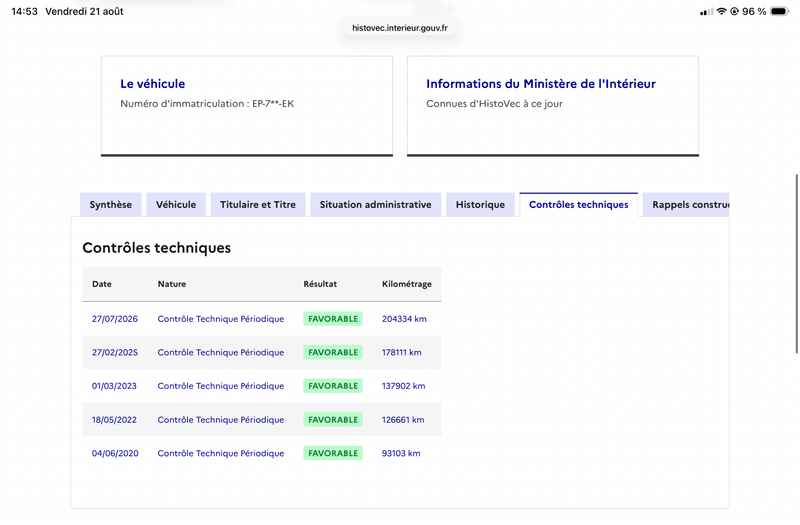The height and width of the screenshot is (525, 800).
Task: Click Contrôle Technique Périodique in 01/03/2023 row
Action: 221,386
